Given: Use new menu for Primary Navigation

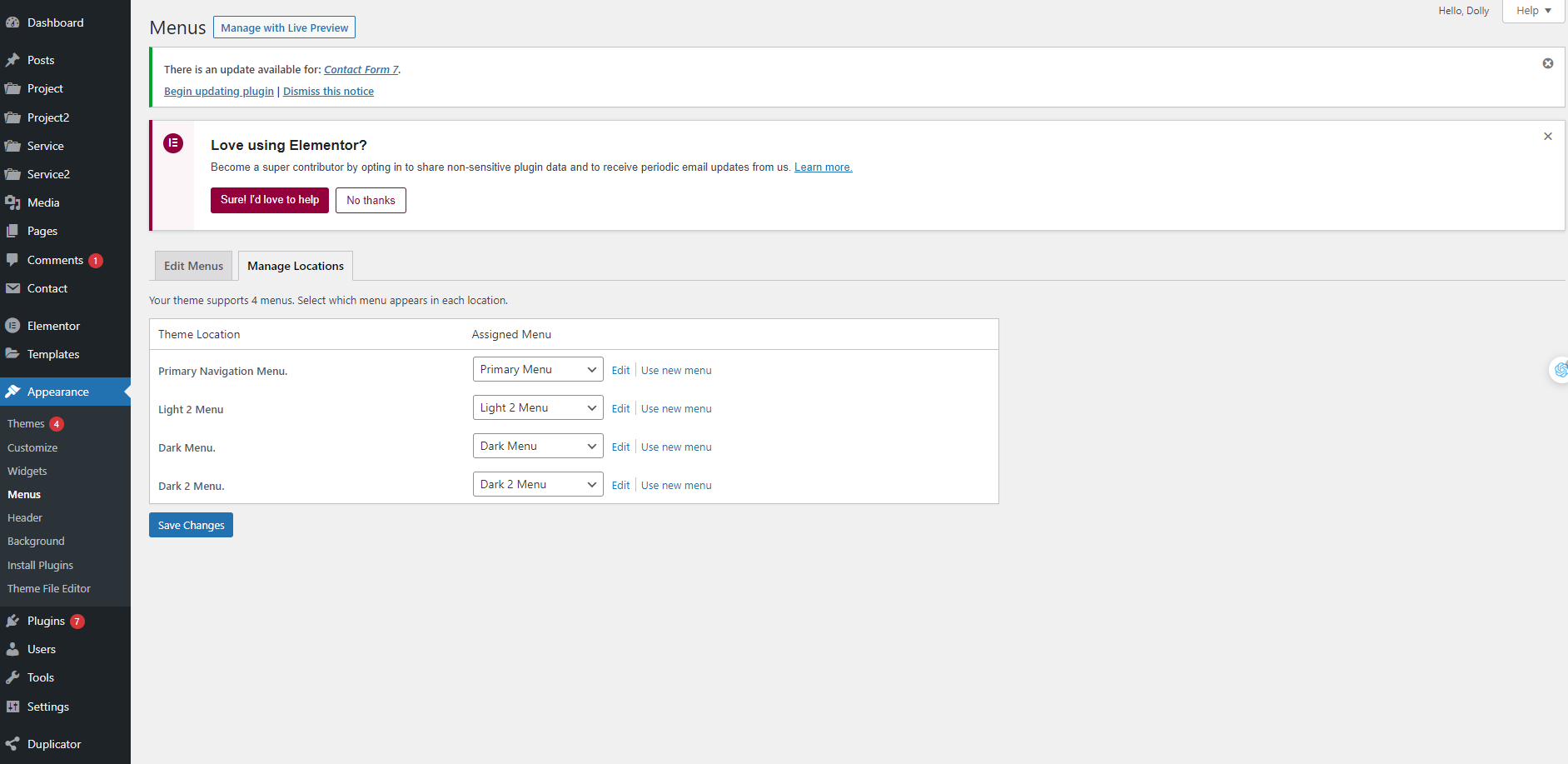Looking at the screenshot, I should (x=676, y=371).
